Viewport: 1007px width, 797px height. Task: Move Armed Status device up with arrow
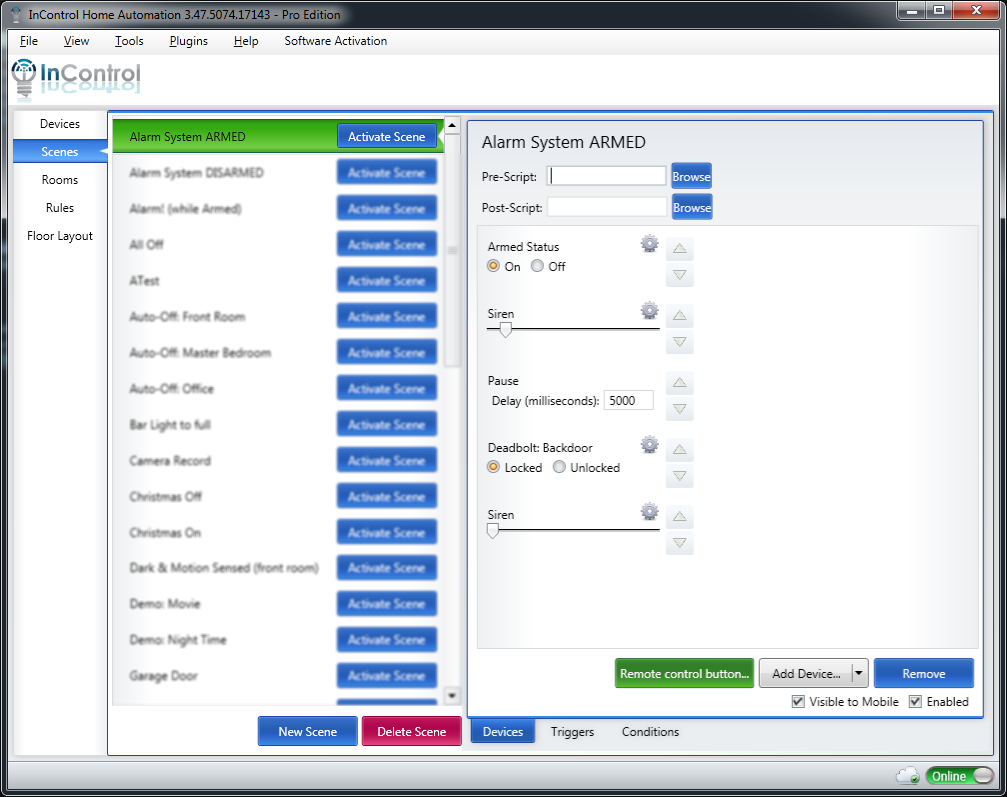pyautogui.click(x=680, y=249)
